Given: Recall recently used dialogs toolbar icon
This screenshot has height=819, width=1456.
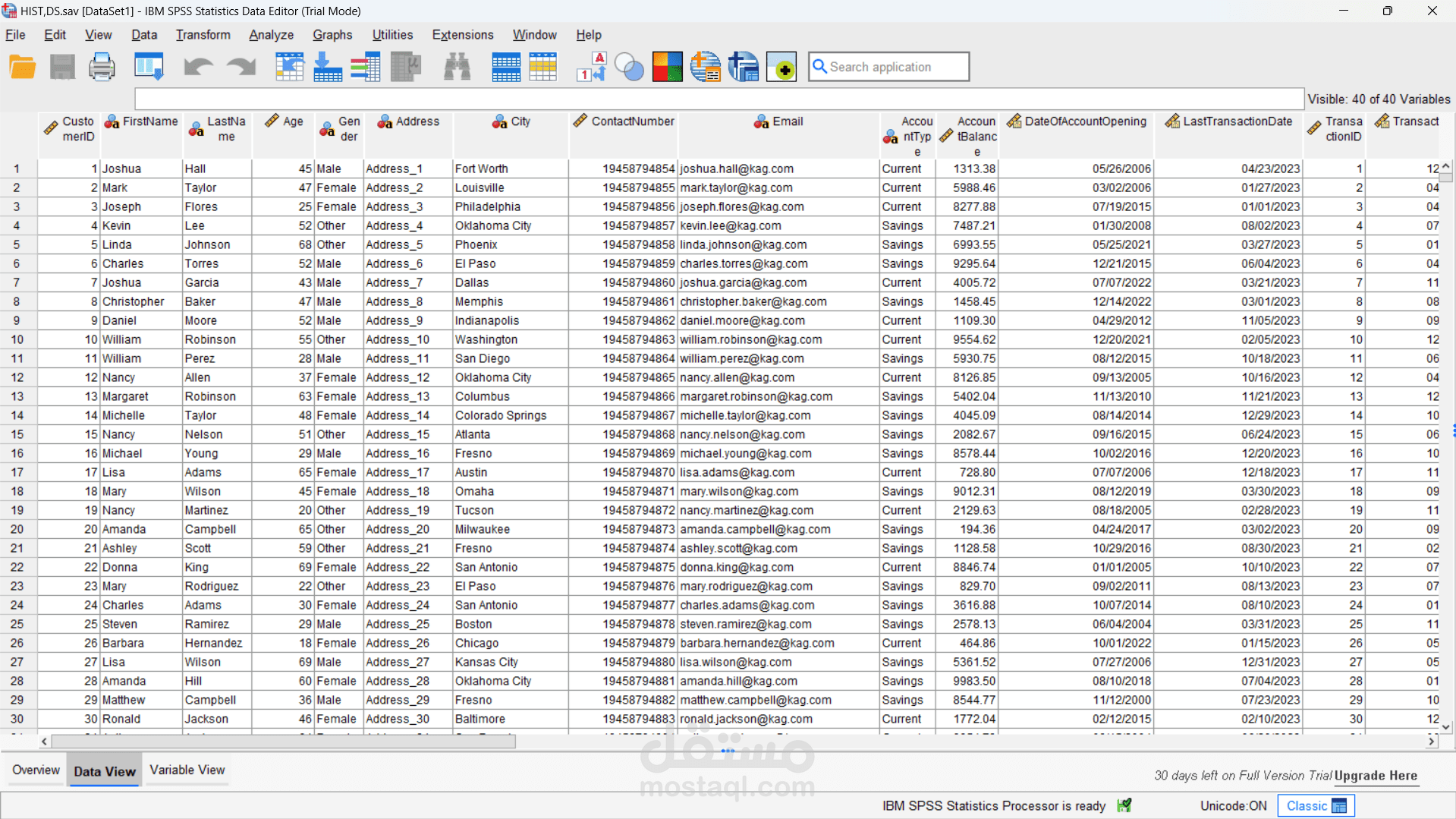Looking at the screenshot, I should click(x=149, y=68).
